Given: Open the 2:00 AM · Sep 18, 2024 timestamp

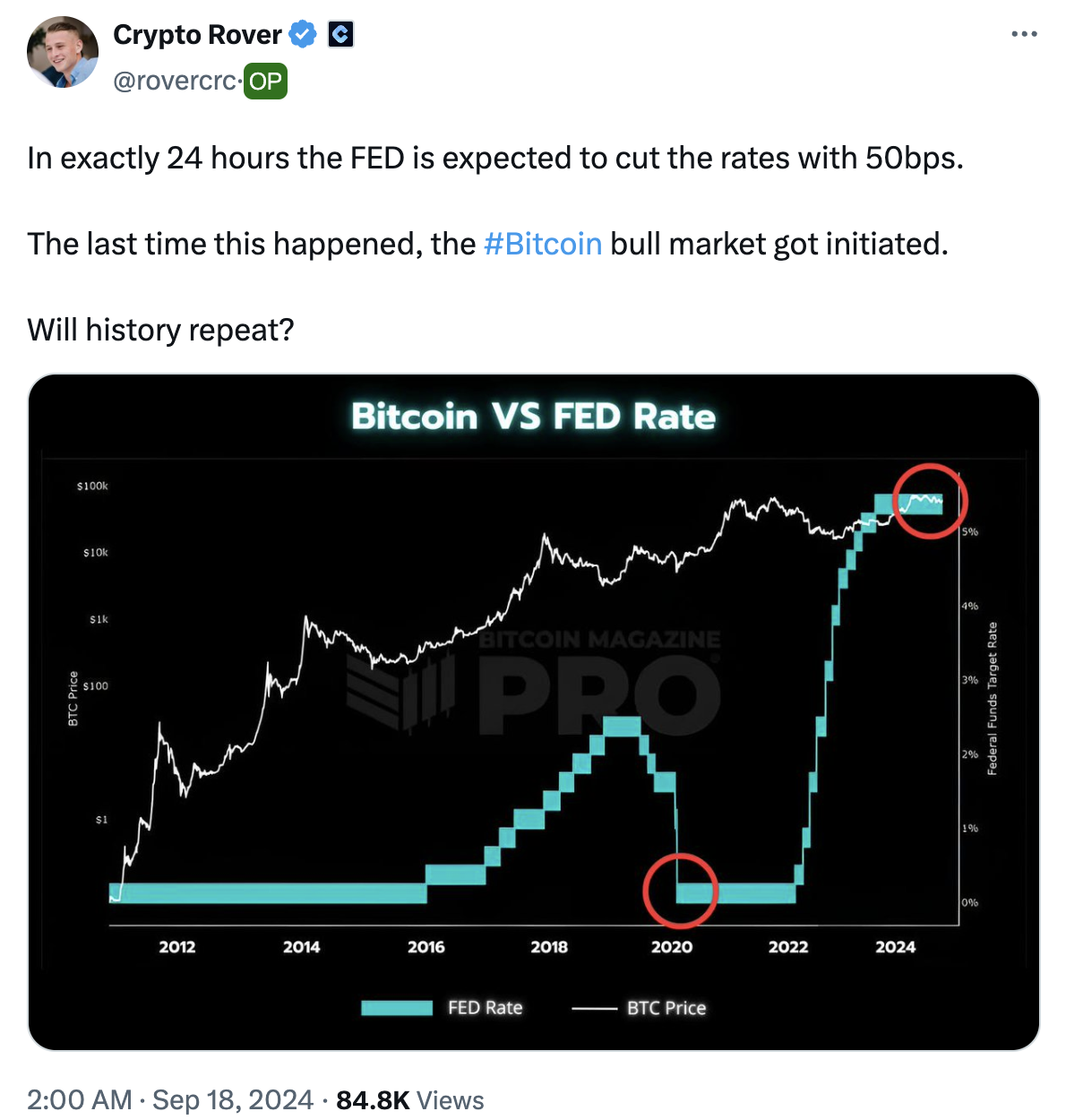Looking at the screenshot, I should click(170, 1099).
